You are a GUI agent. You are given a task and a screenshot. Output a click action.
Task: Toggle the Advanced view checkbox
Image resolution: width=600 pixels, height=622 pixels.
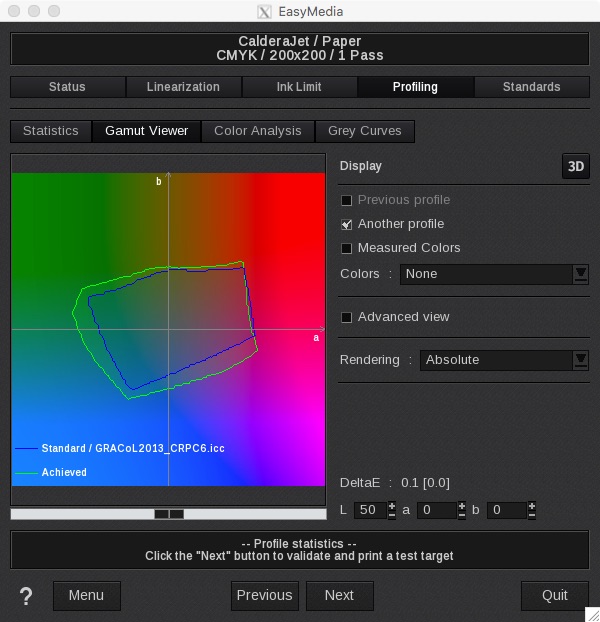[x=347, y=317]
